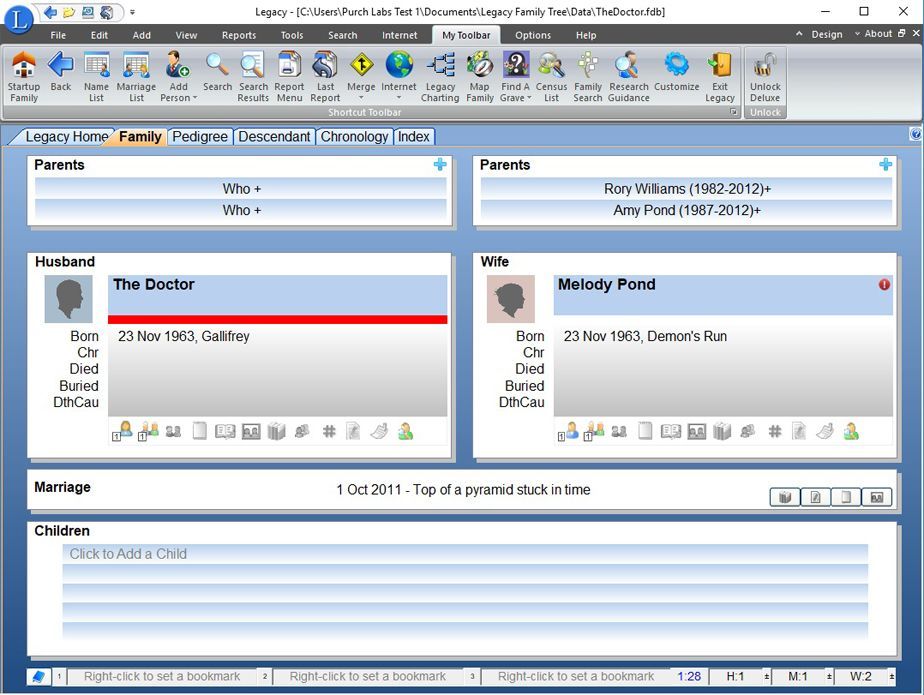Click The Doctor's silhouette photo
The image size is (924, 695).
[68, 299]
